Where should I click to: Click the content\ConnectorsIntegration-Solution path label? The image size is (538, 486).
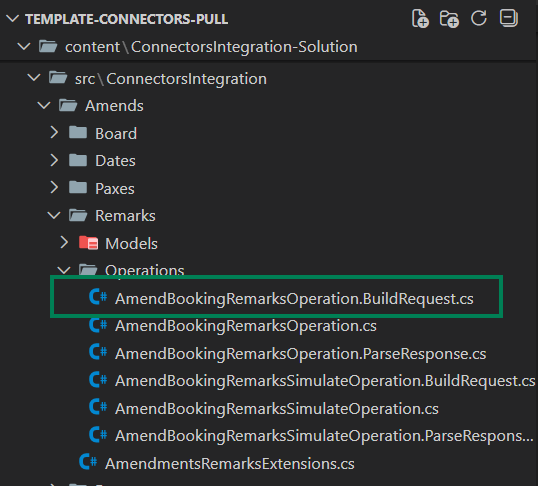point(211,47)
